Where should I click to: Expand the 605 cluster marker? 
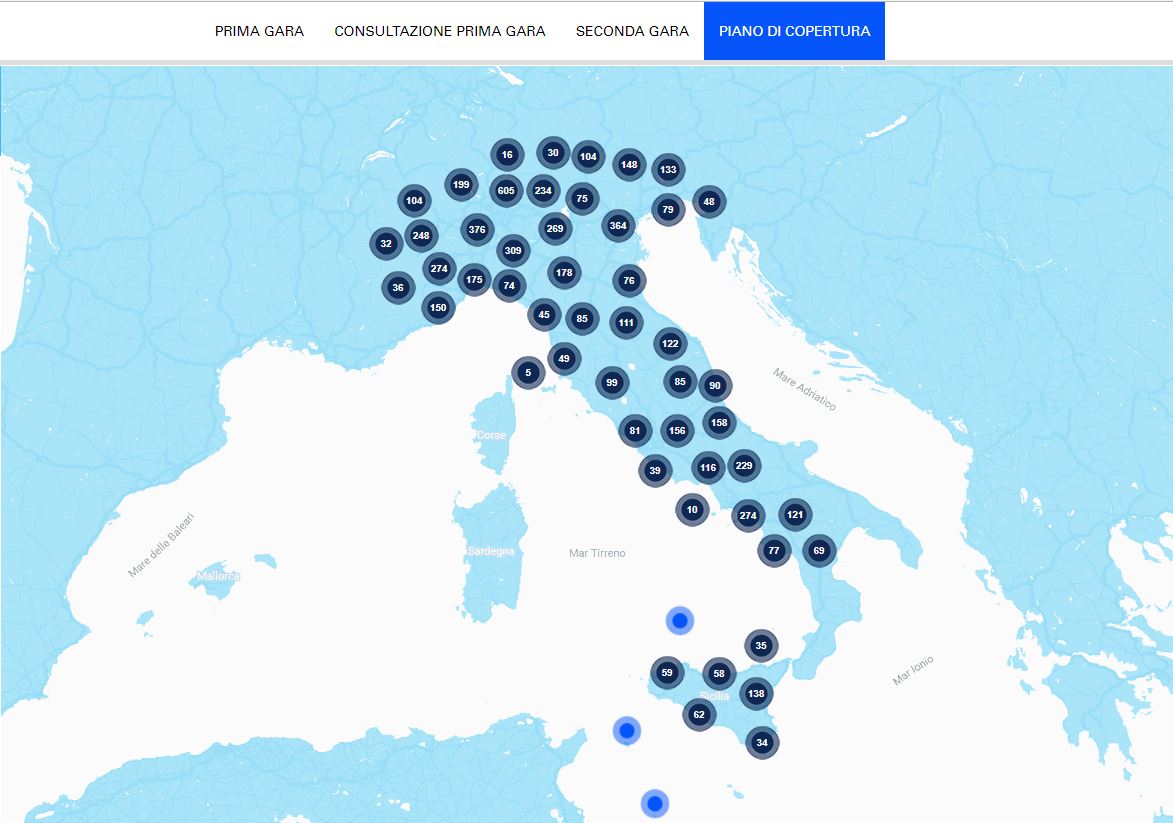tap(506, 190)
